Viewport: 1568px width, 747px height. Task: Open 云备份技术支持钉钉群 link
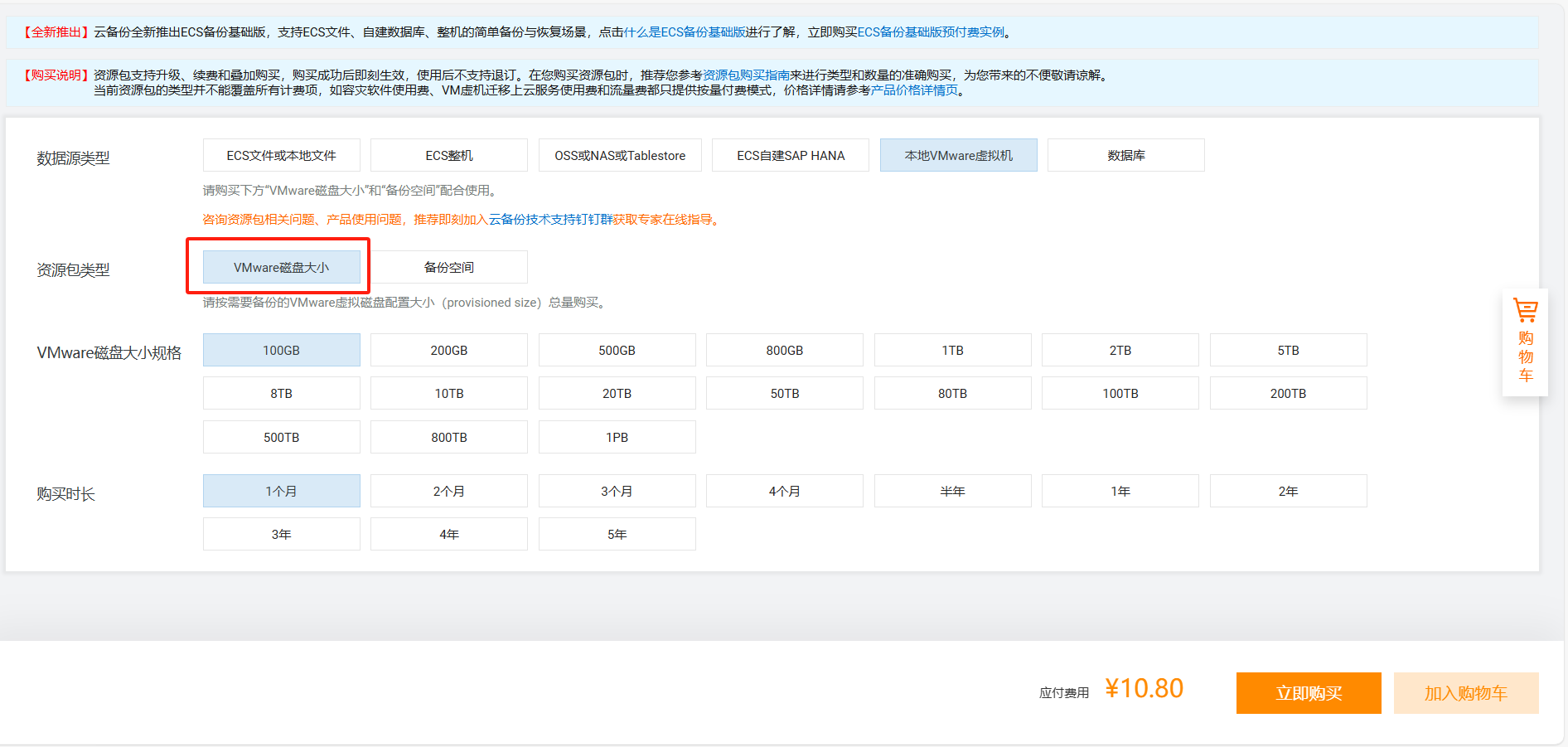coord(551,220)
